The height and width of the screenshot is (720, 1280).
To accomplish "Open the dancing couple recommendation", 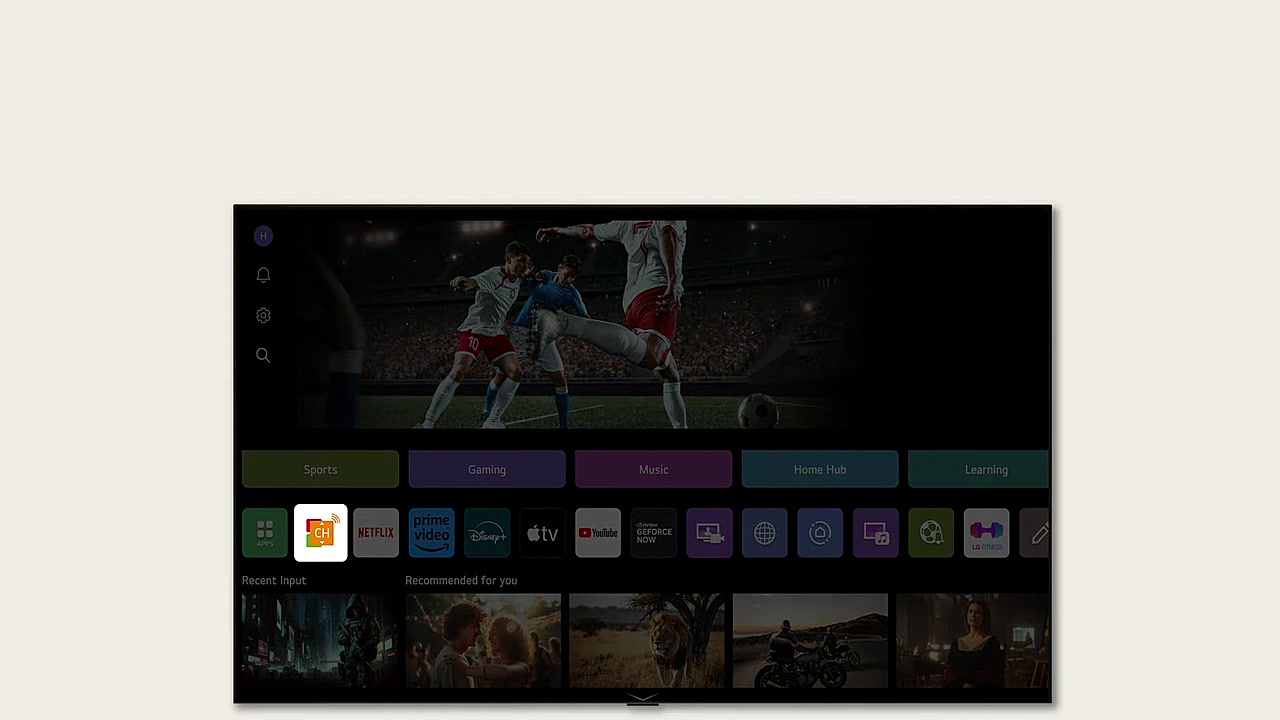I will point(483,641).
